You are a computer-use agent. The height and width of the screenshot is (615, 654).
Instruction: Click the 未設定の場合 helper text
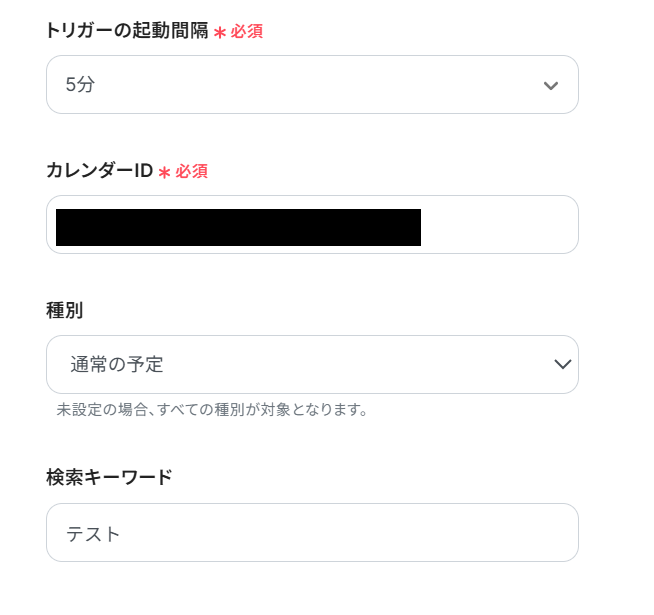(212, 410)
